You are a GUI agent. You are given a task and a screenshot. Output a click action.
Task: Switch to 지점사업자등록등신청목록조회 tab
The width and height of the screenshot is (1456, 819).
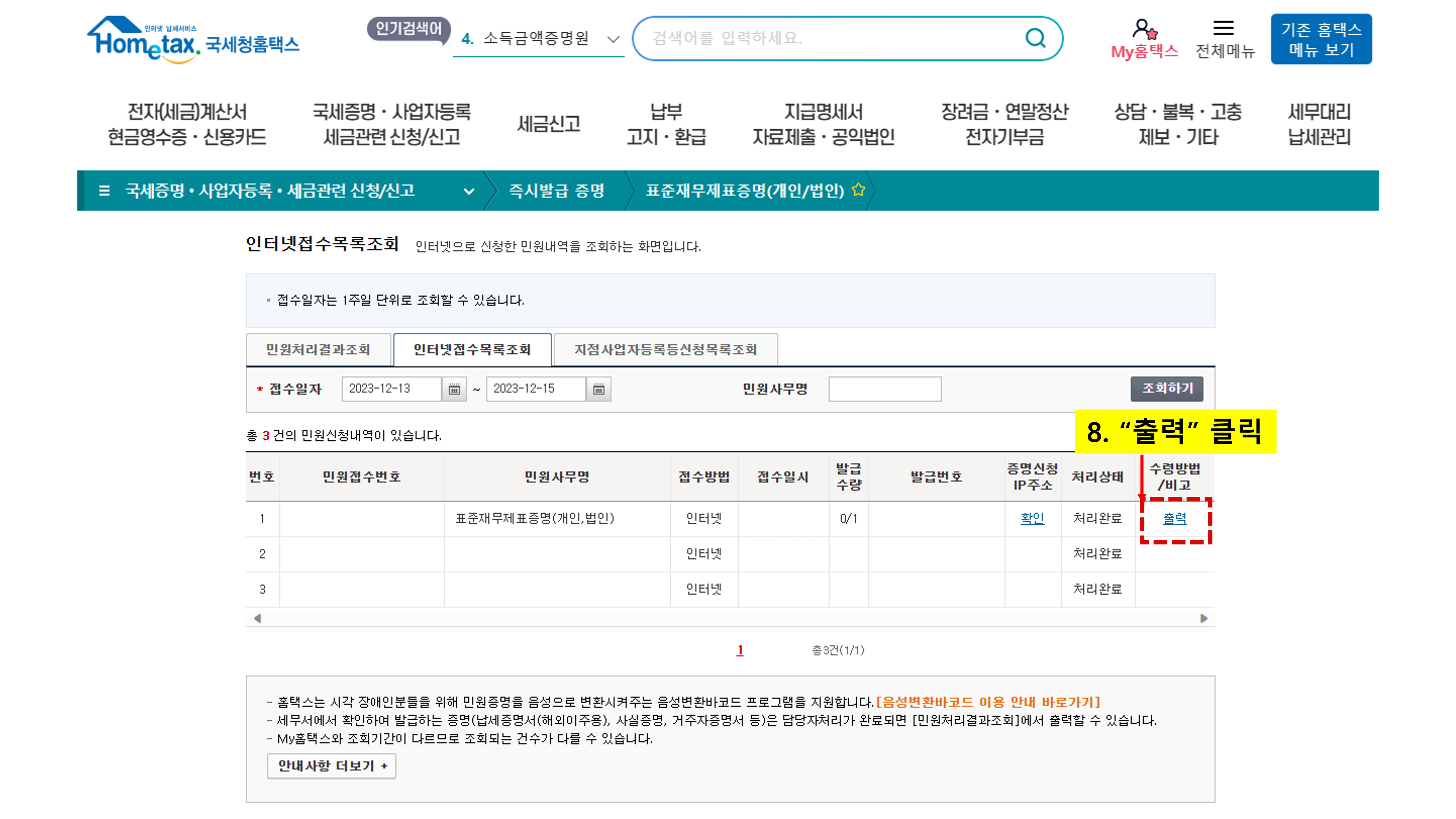(x=665, y=349)
